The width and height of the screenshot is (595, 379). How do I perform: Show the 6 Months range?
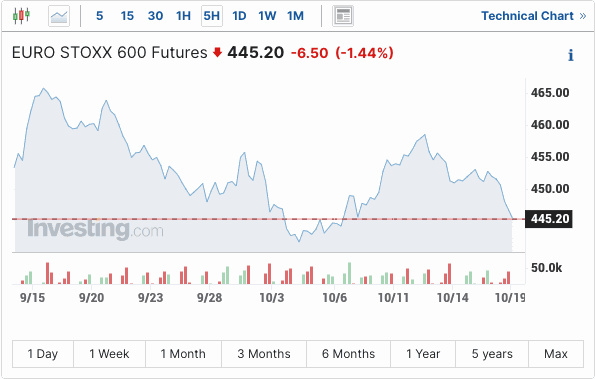click(x=348, y=354)
